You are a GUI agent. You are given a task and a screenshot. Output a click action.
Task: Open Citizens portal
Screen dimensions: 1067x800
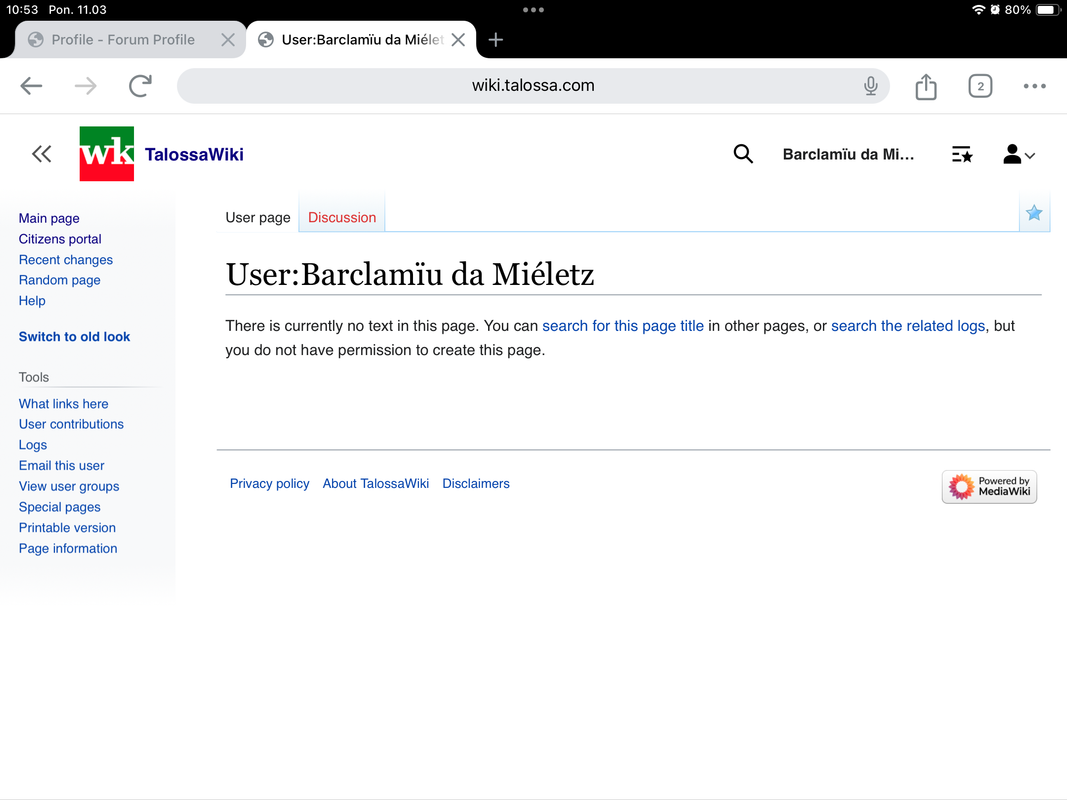coord(60,239)
